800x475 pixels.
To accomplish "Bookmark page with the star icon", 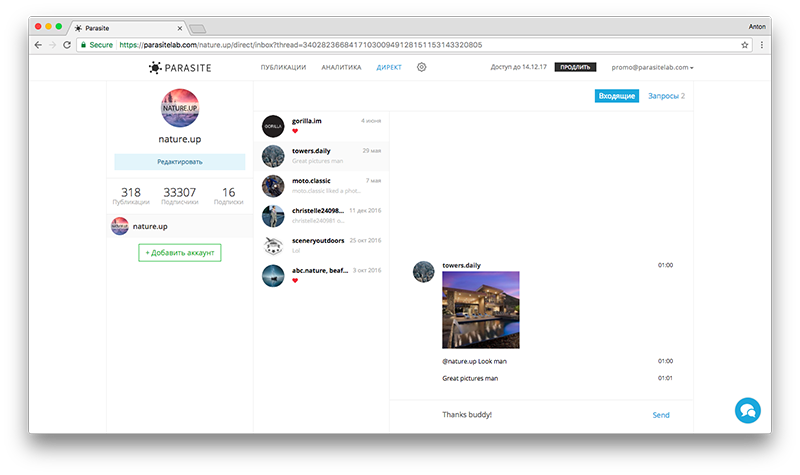I will (745, 45).
